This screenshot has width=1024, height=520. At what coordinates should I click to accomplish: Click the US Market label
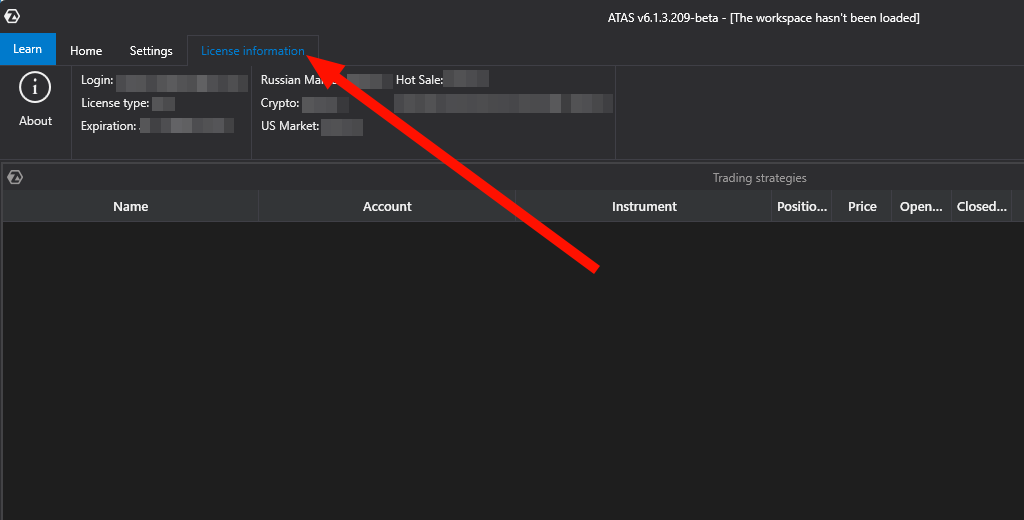pos(290,126)
